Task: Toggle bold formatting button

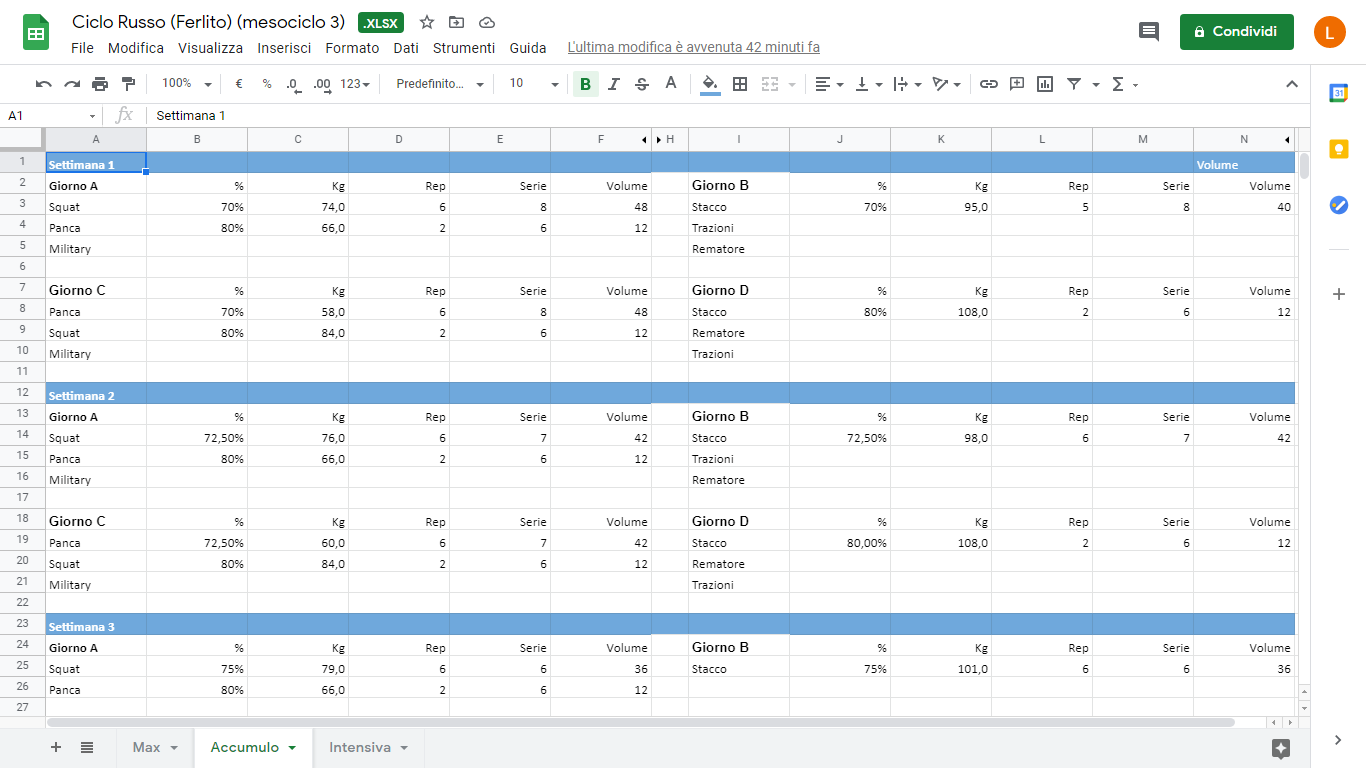Action: (585, 84)
